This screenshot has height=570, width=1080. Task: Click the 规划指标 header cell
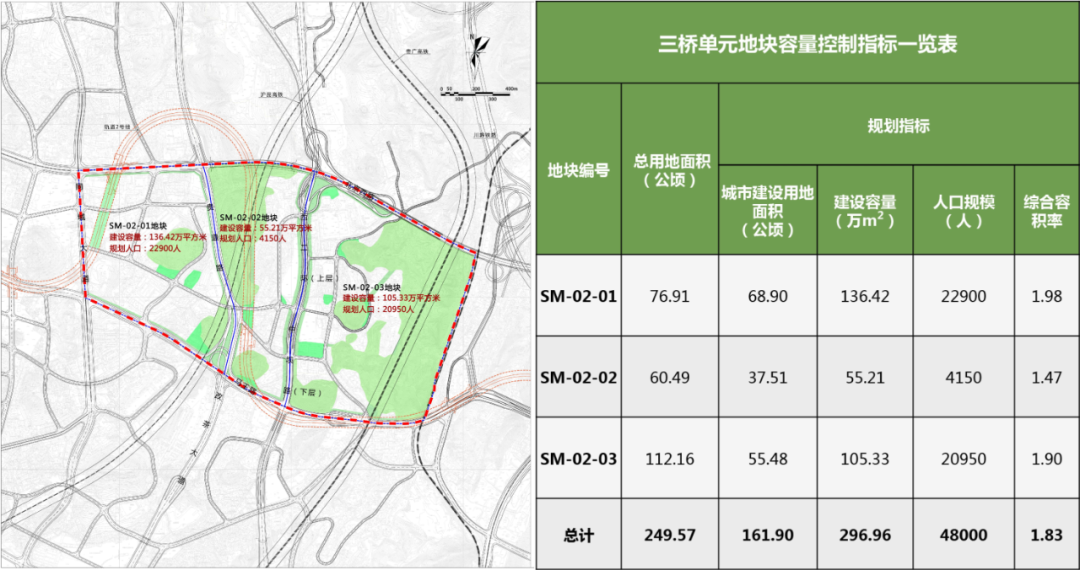(897, 126)
